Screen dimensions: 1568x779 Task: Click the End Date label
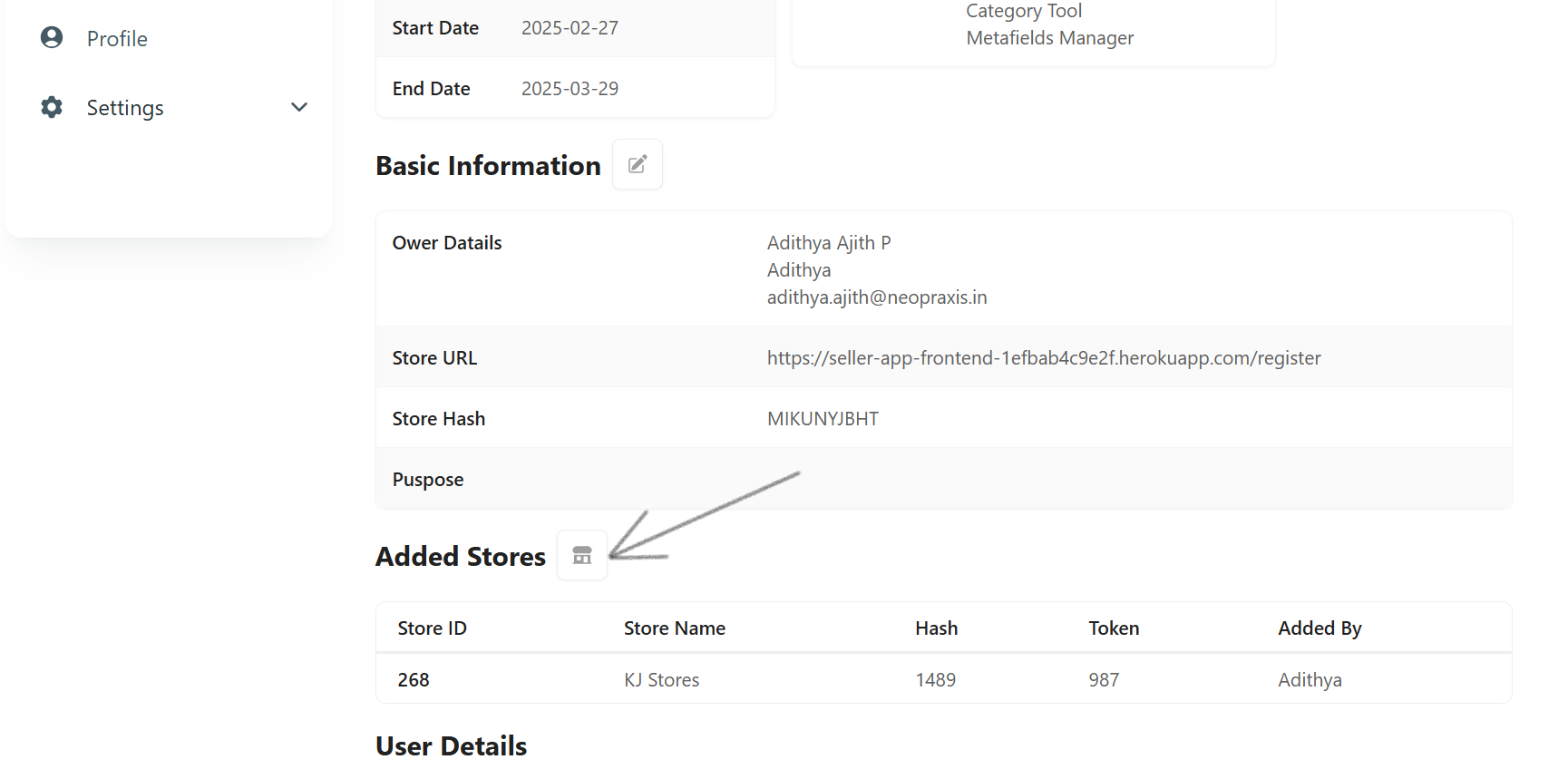click(431, 89)
